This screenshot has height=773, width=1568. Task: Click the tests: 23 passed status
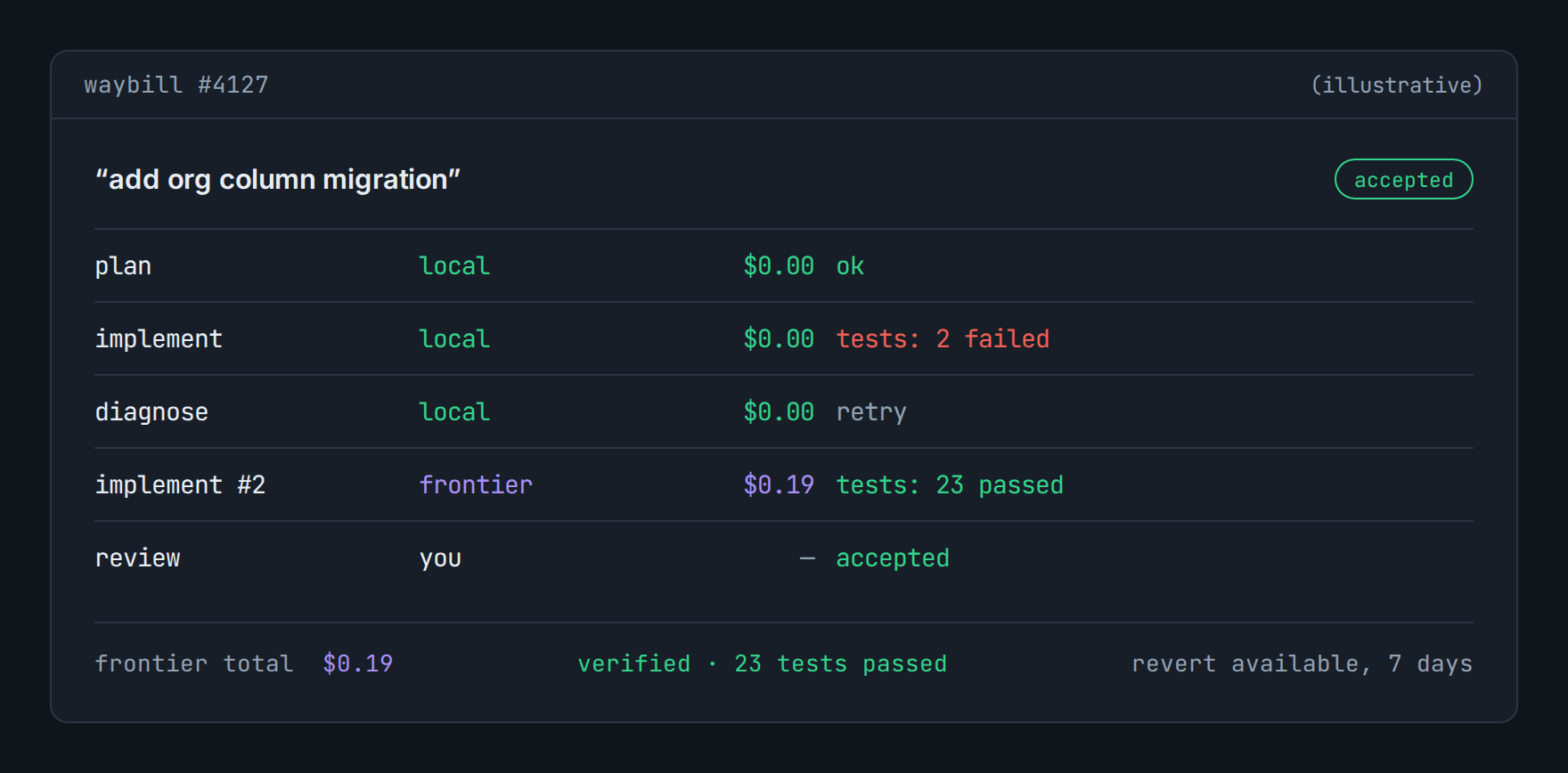point(950,485)
